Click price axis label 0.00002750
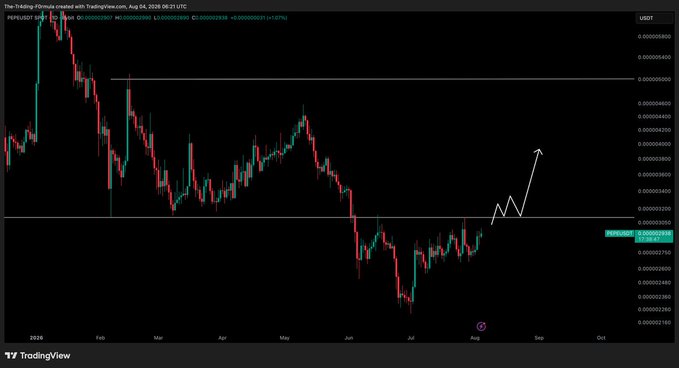The height and width of the screenshot is (368, 679). (x=655, y=252)
